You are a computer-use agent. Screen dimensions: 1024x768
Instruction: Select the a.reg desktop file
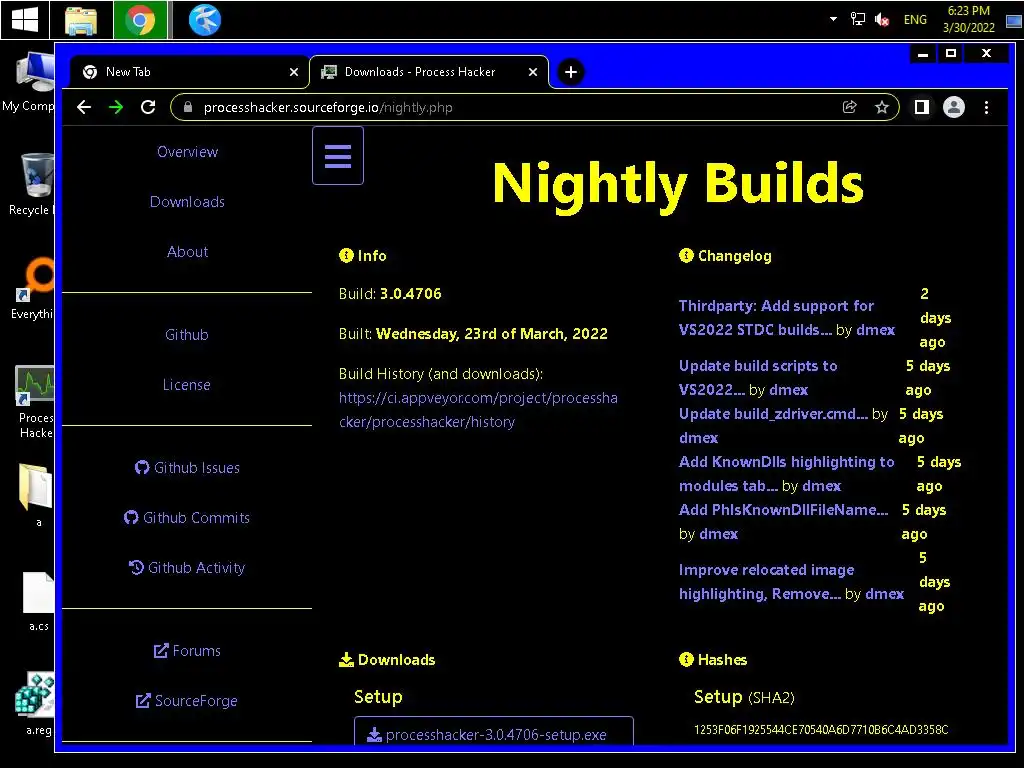tap(35, 704)
